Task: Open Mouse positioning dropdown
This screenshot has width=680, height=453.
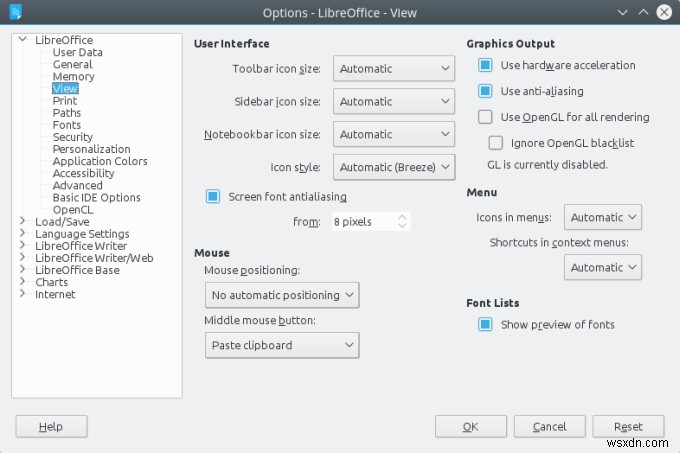Action: click(x=281, y=295)
